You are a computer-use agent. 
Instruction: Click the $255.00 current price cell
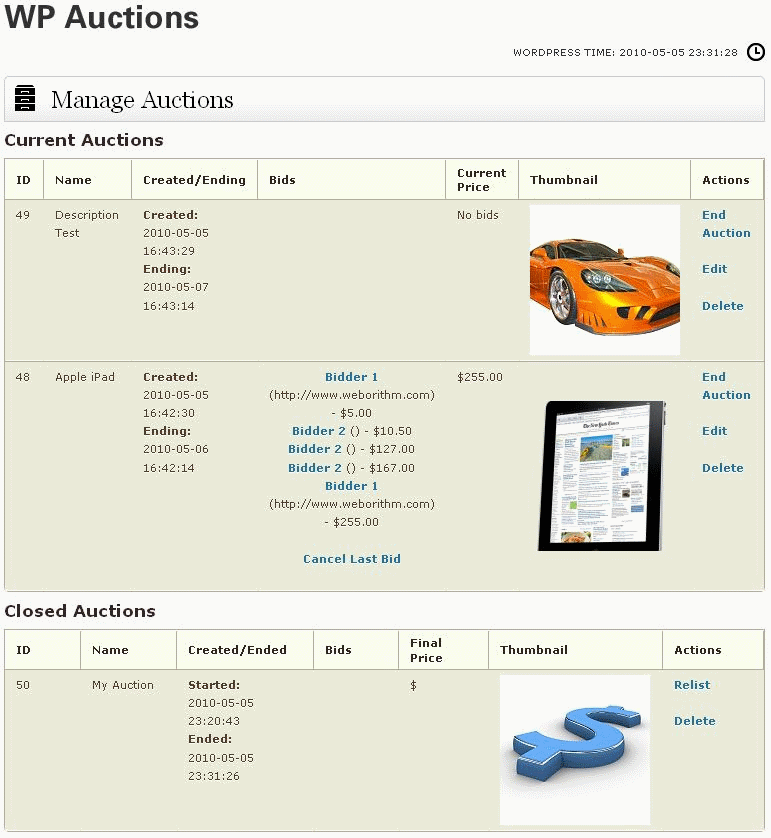pos(480,377)
